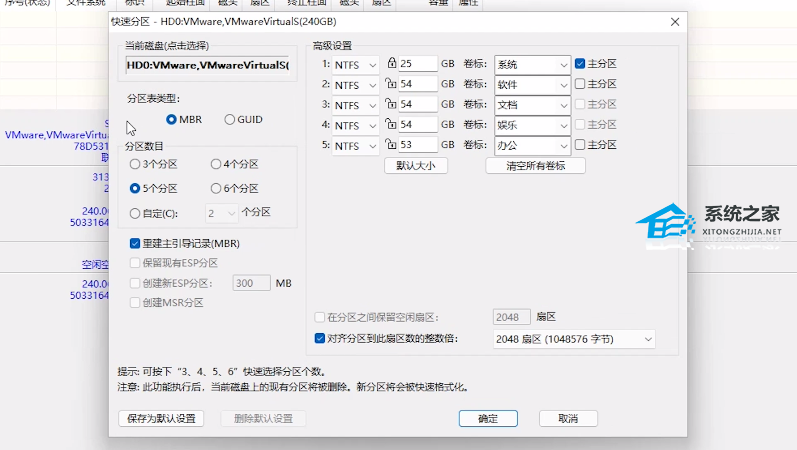Open file system dropdown for partition 2
The height and width of the screenshot is (450, 797).
(x=355, y=85)
